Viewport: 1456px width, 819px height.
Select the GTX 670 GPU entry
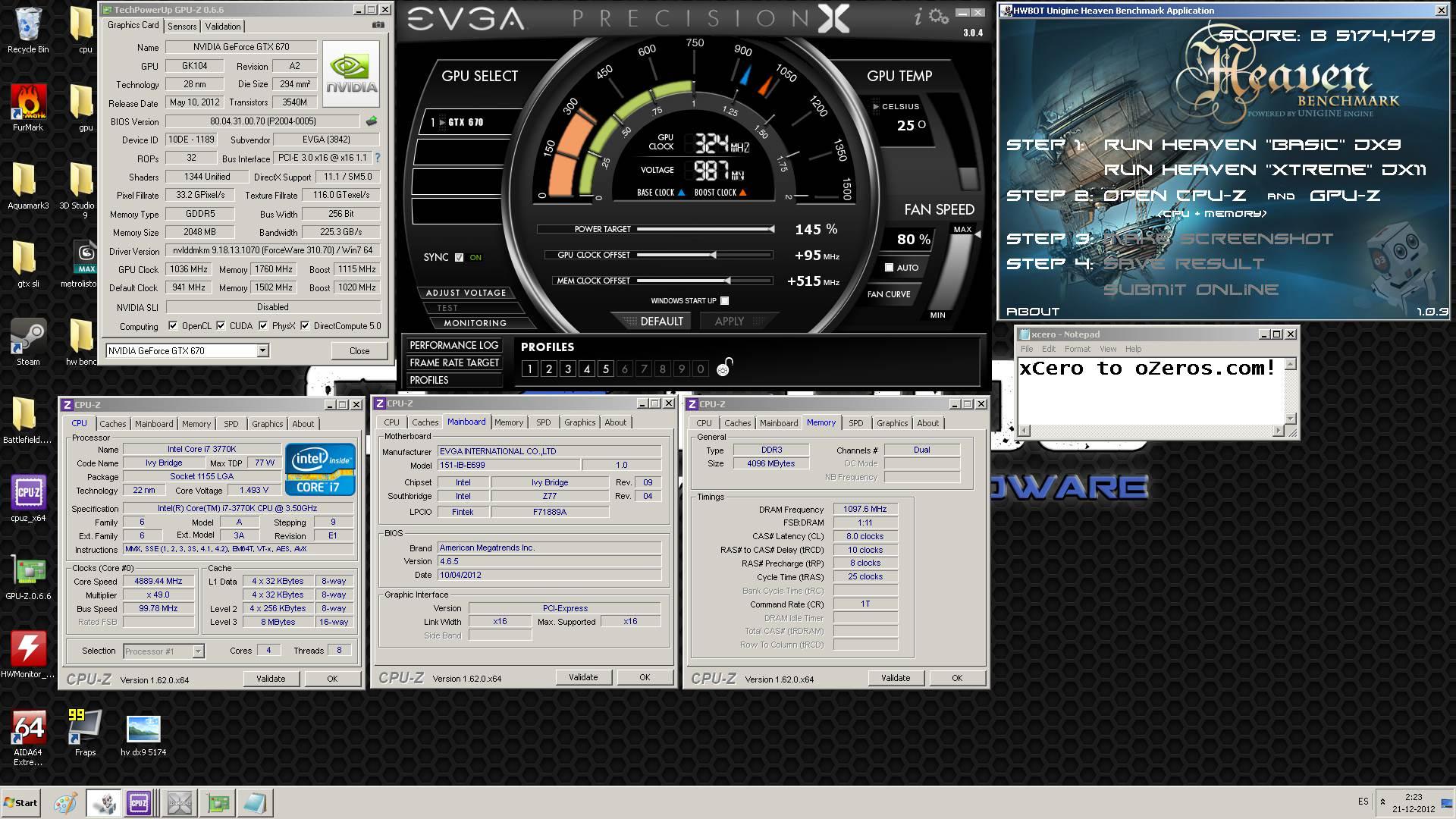click(x=466, y=122)
